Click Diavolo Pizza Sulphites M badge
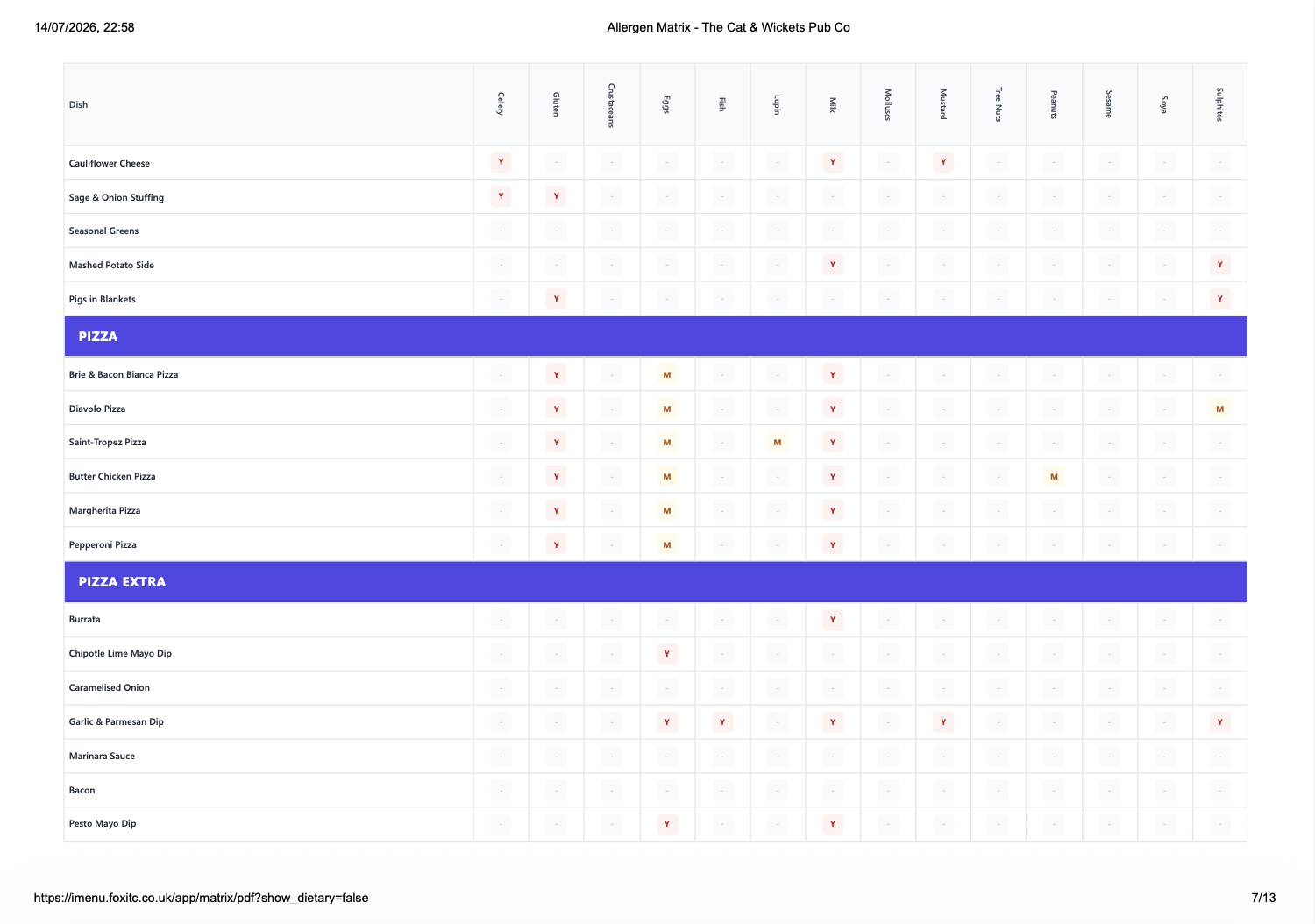Image resolution: width=1315 pixels, height=924 pixels. click(1219, 409)
